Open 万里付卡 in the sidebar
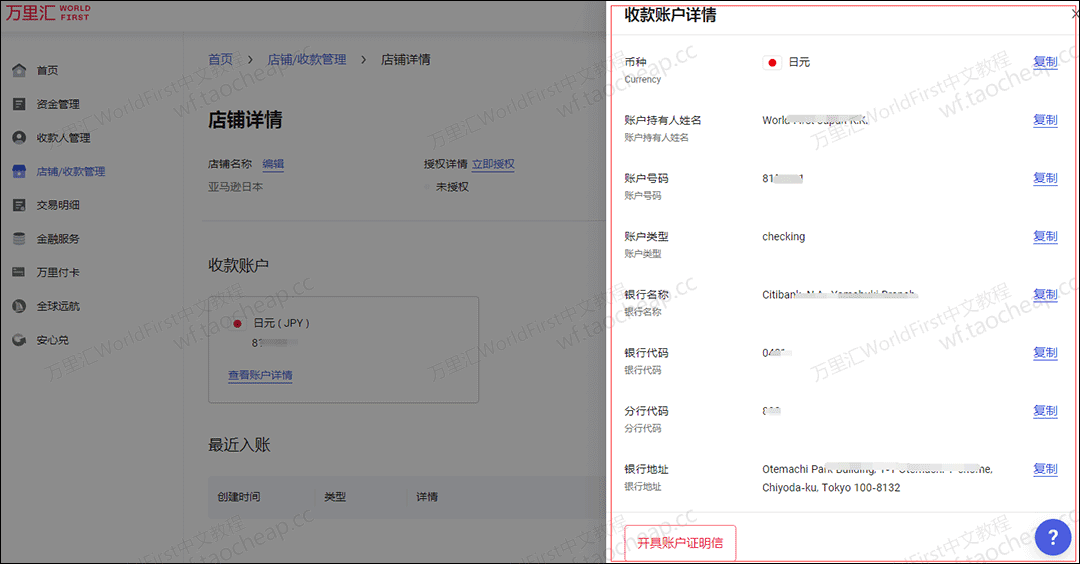Image resolution: width=1080 pixels, height=564 pixels. click(x=58, y=273)
